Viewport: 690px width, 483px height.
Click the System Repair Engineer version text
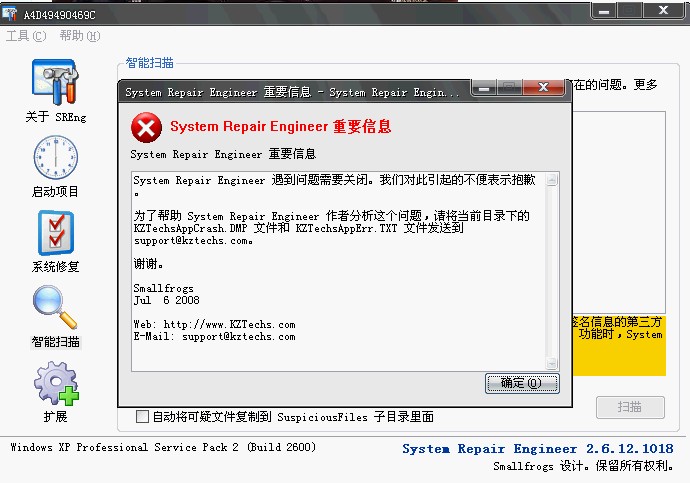(x=537, y=449)
